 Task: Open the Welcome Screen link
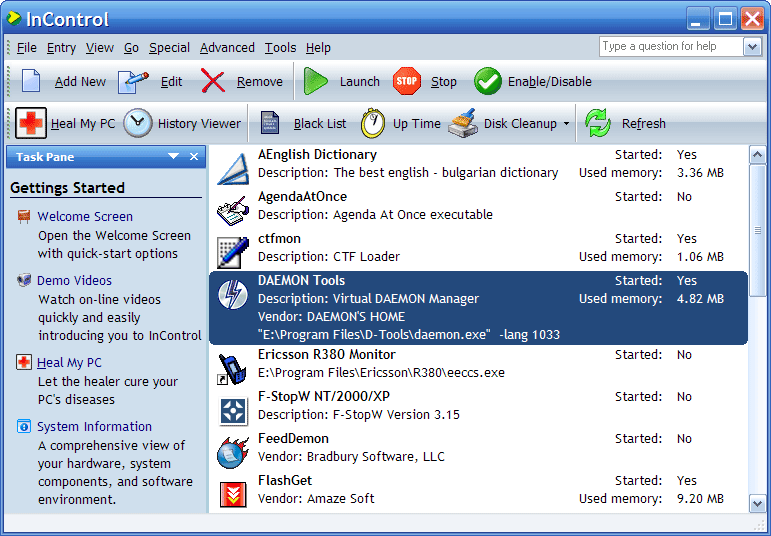tap(85, 216)
